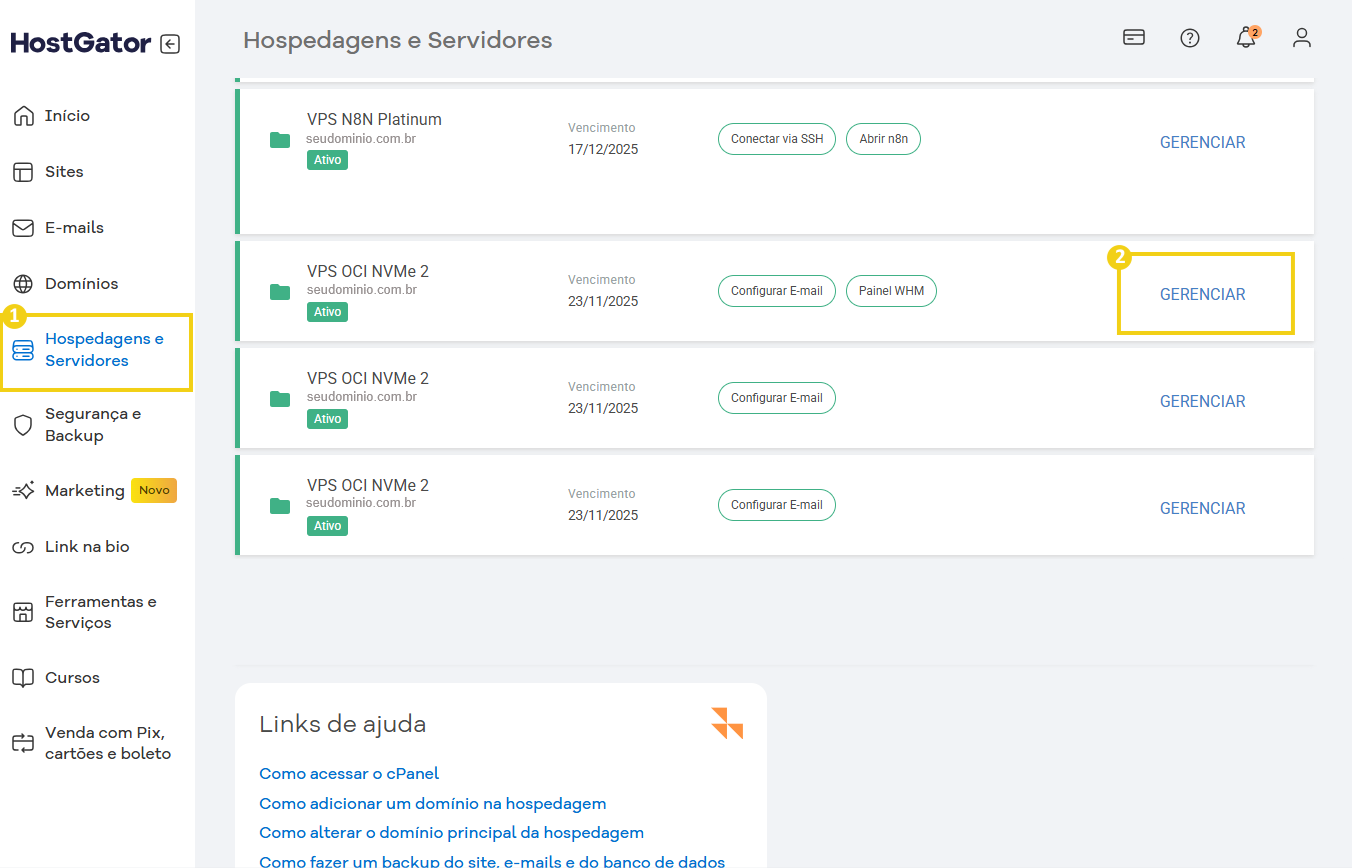Click the Marketing megaphone icon
Screen dimensions: 1352x868
click(20, 490)
